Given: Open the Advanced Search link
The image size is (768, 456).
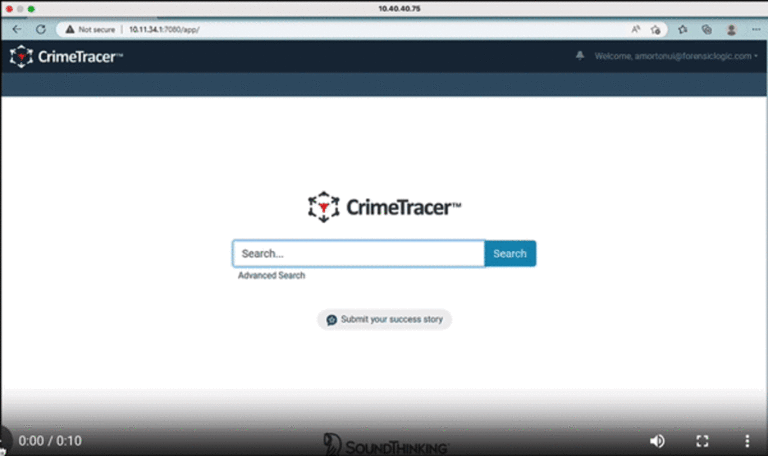Looking at the screenshot, I should pos(271,275).
